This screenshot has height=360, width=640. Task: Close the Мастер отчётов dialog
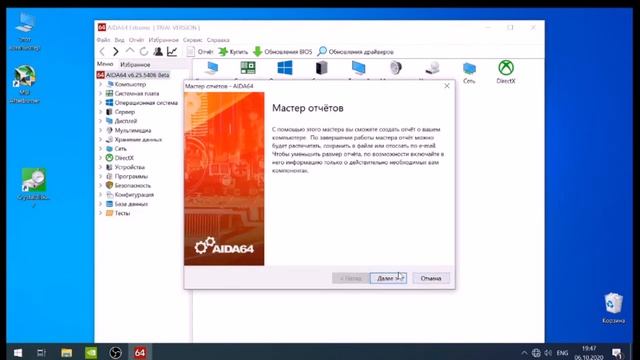[x=447, y=86]
